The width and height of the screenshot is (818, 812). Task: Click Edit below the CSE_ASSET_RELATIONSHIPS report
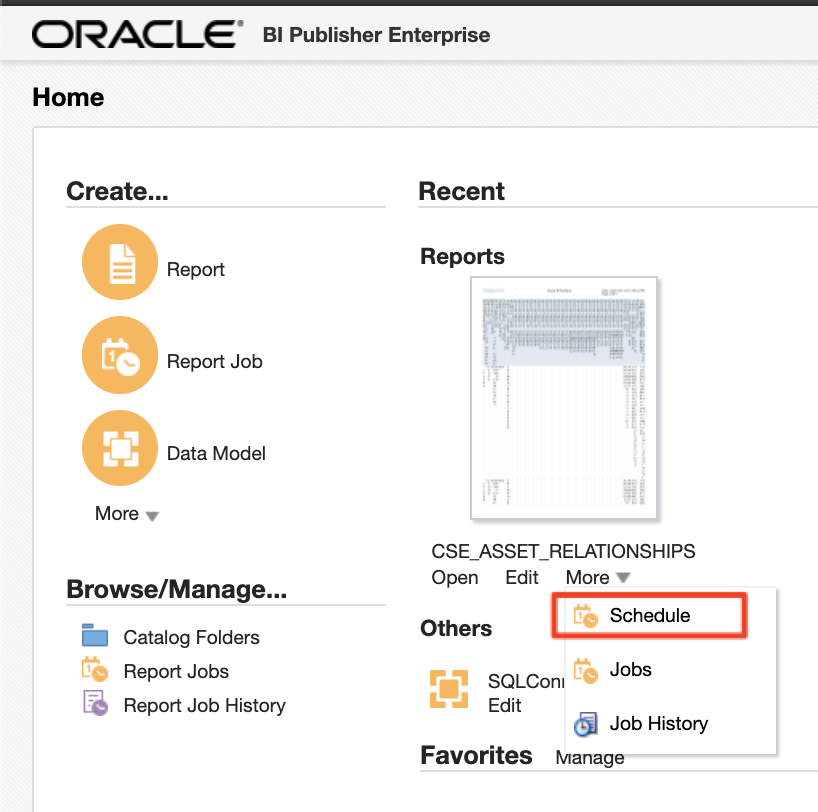(x=522, y=578)
